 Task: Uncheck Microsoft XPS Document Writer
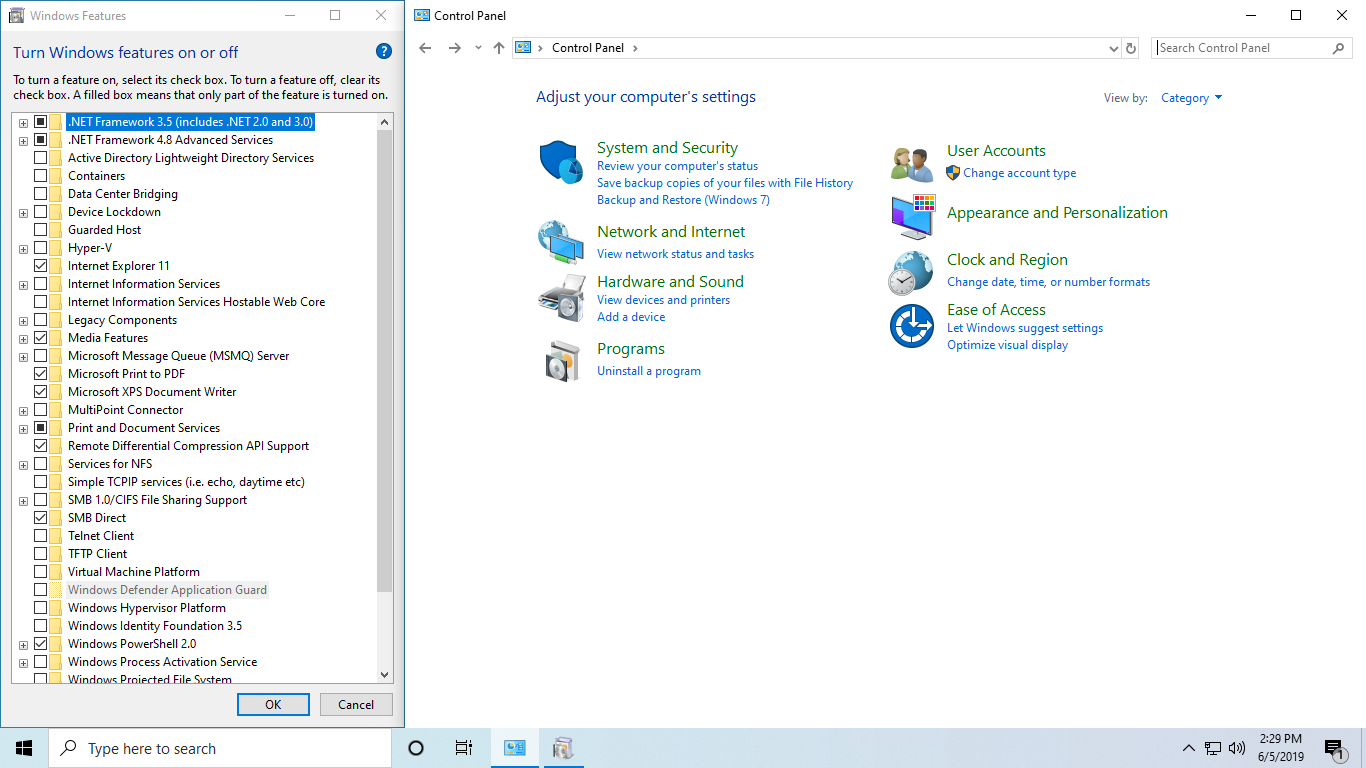(x=41, y=392)
